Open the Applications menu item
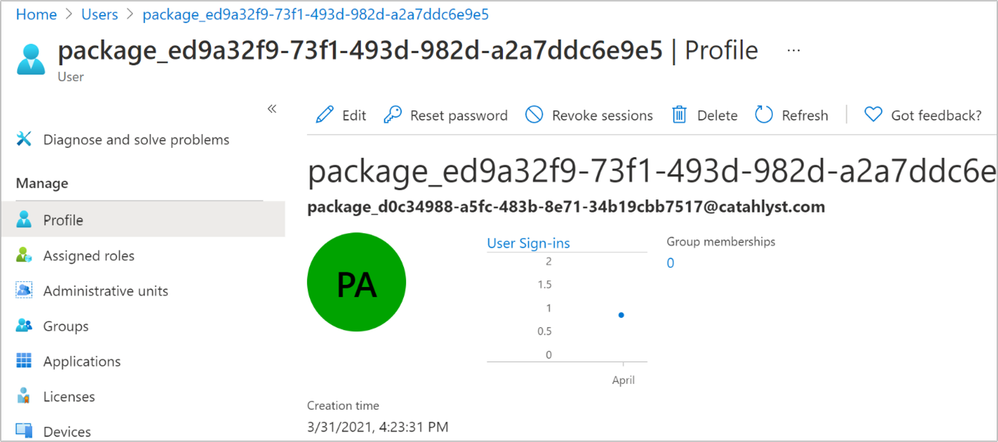Viewport: 998px width, 442px height. tap(81, 361)
